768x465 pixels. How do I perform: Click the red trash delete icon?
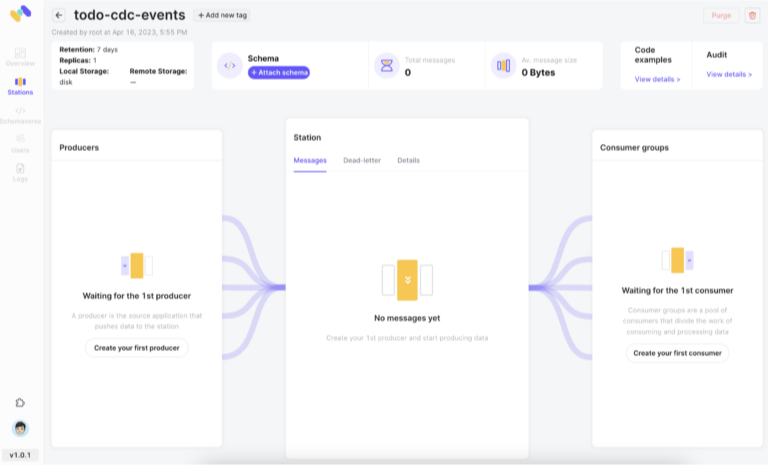pos(753,16)
